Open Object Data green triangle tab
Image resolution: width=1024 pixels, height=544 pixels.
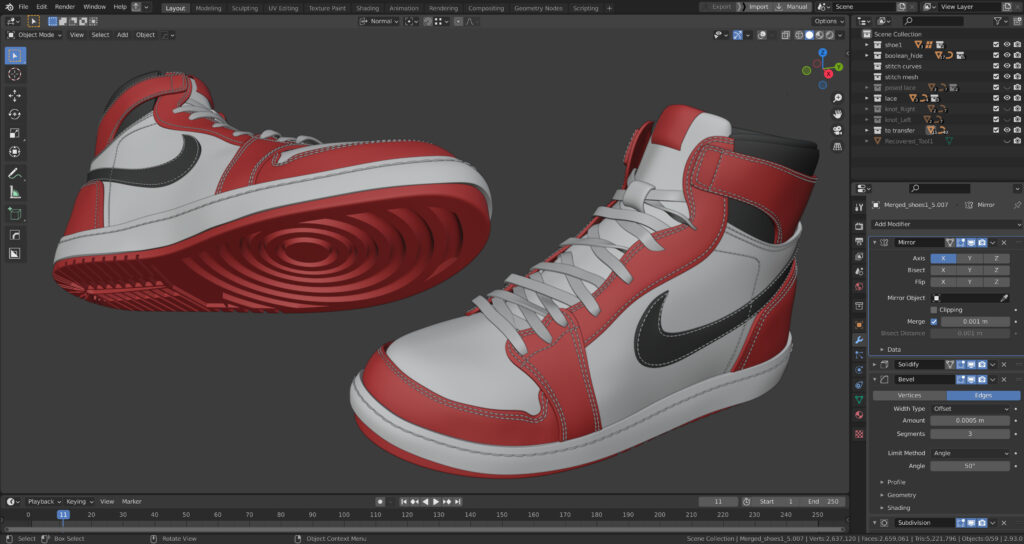click(859, 399)
